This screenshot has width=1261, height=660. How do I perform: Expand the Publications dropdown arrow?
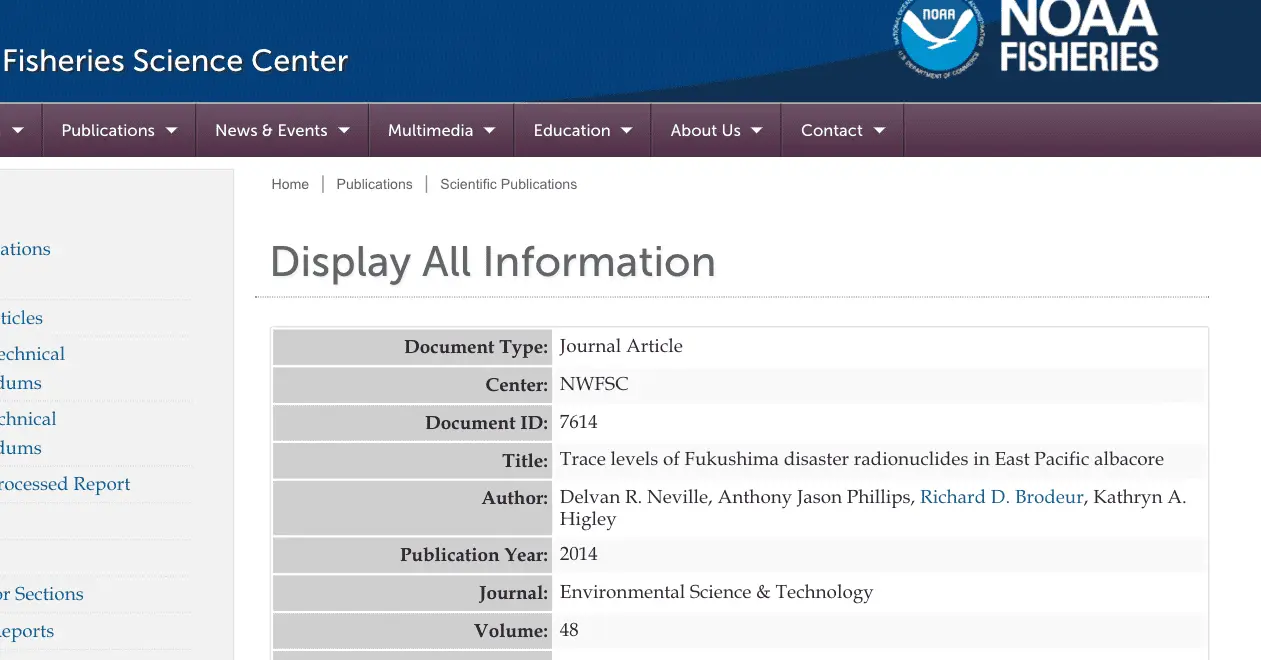pos(171,131)
